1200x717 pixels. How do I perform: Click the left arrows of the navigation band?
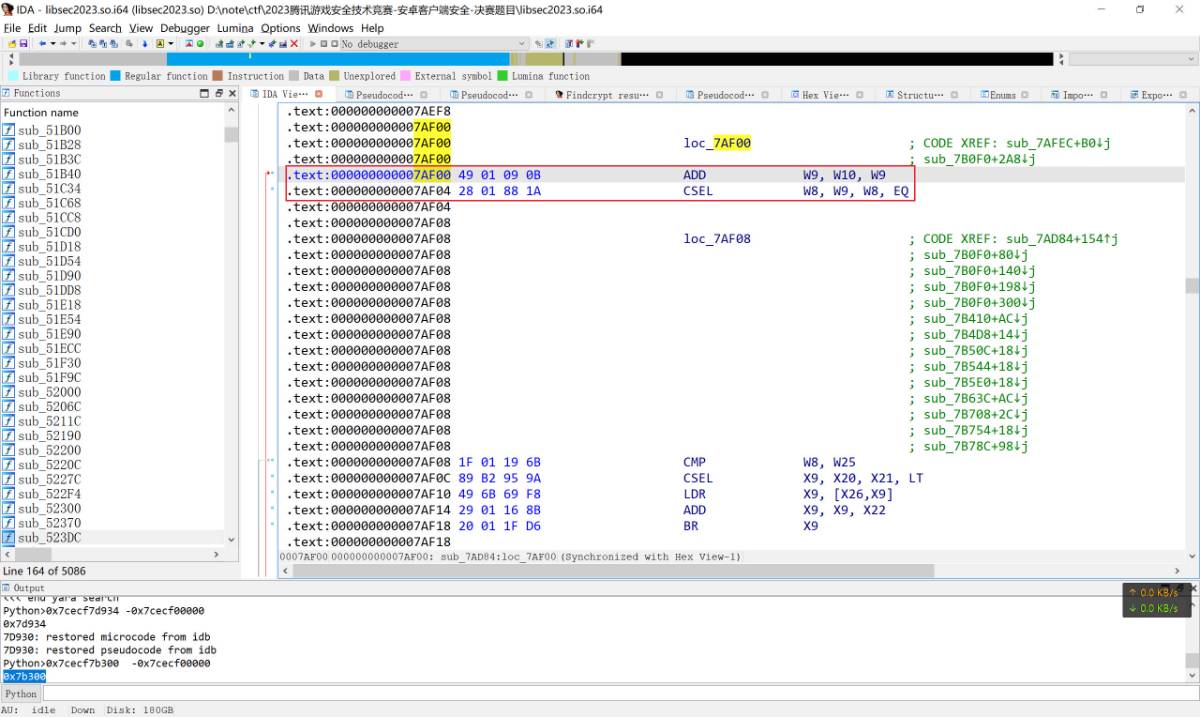10,59
